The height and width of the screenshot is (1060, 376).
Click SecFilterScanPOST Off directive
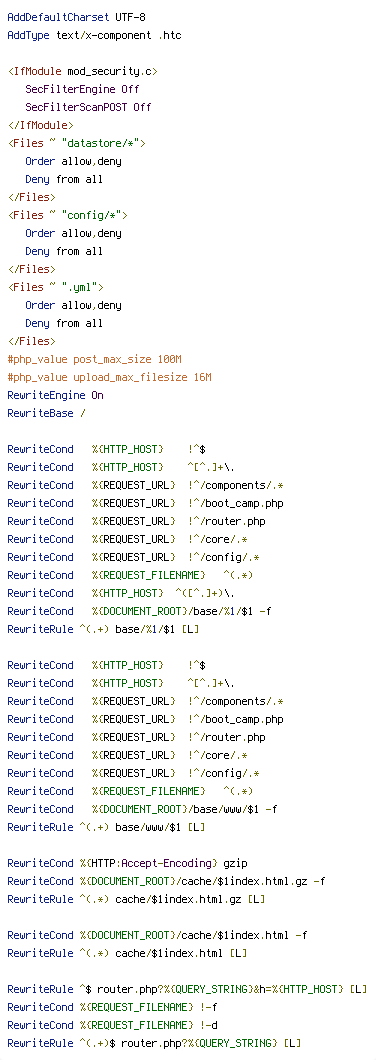pos(88,107)
